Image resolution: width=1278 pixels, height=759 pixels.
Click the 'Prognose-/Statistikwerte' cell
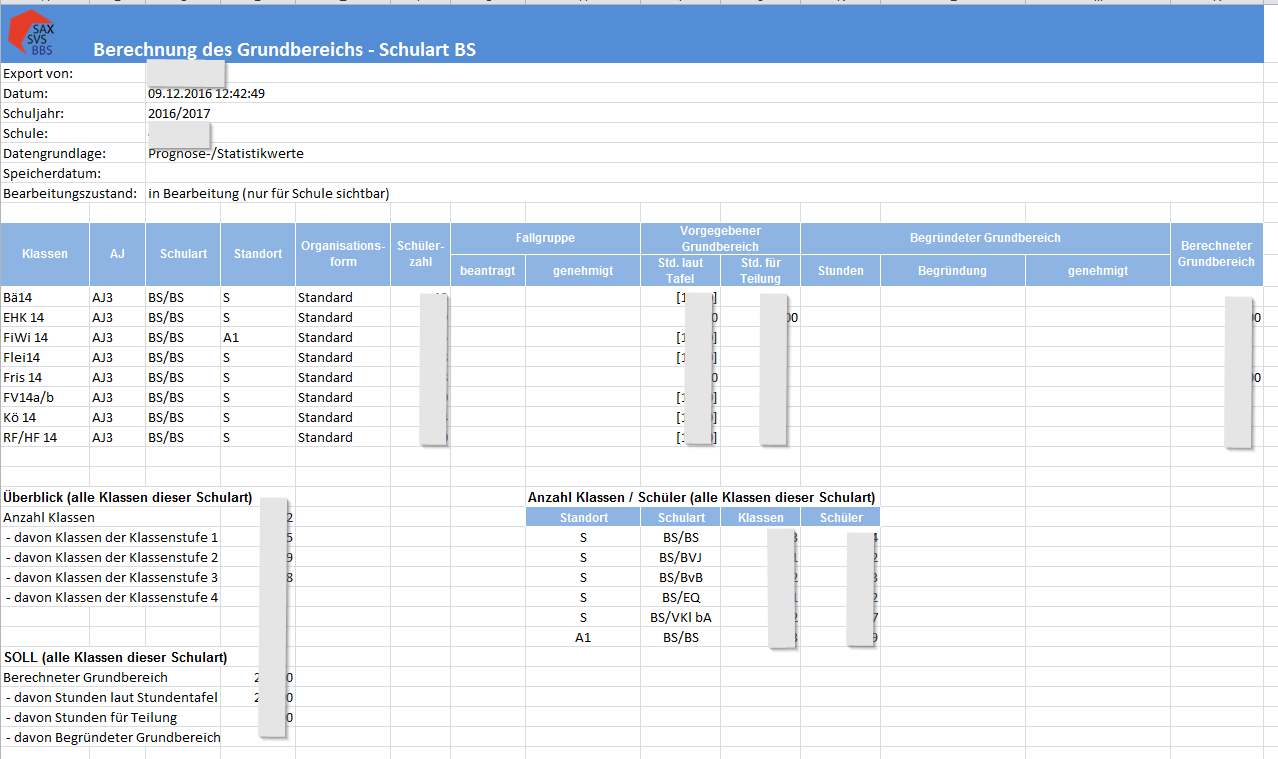pos(226,153)
